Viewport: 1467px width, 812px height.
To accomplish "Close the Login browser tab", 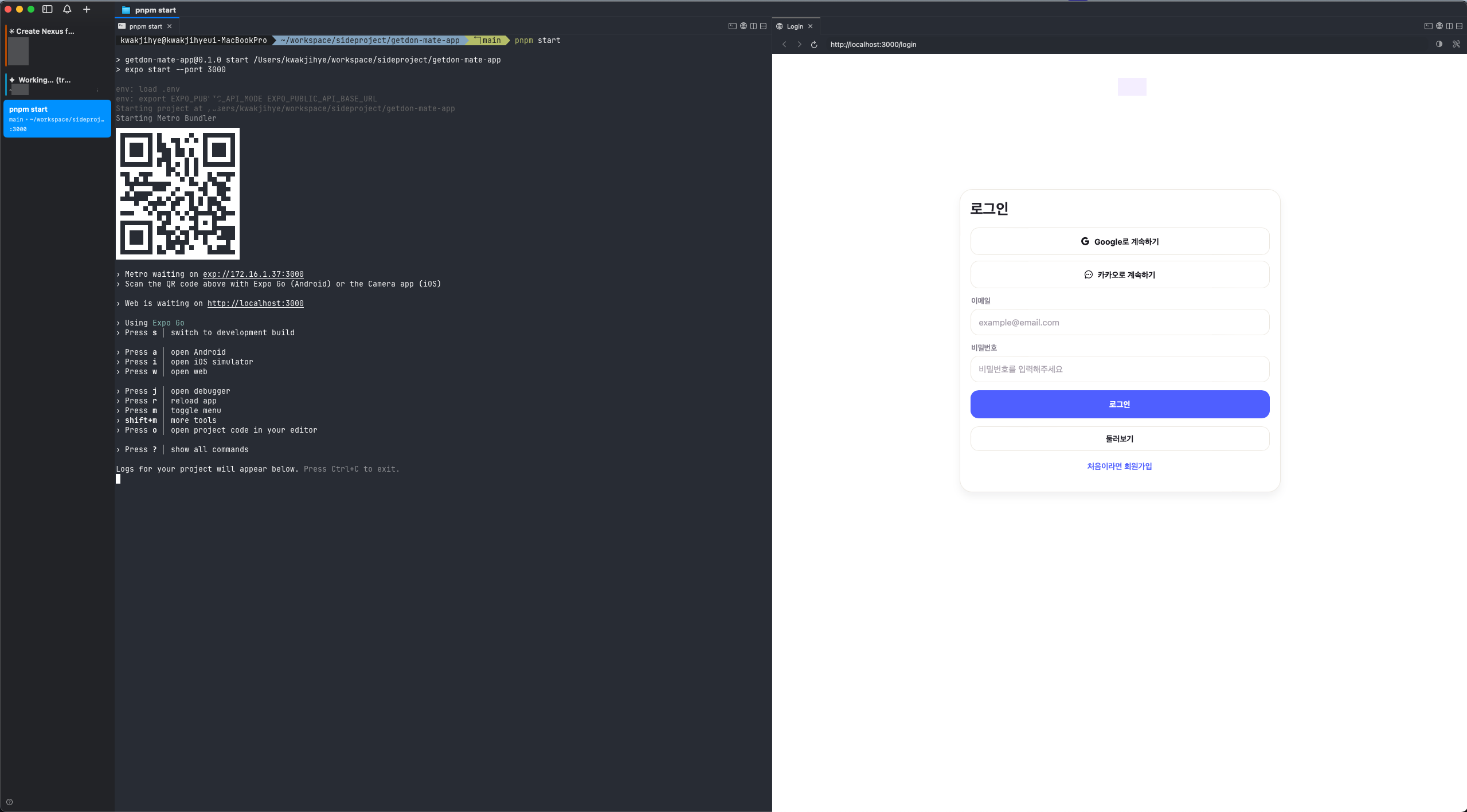I will coord(810,26).
